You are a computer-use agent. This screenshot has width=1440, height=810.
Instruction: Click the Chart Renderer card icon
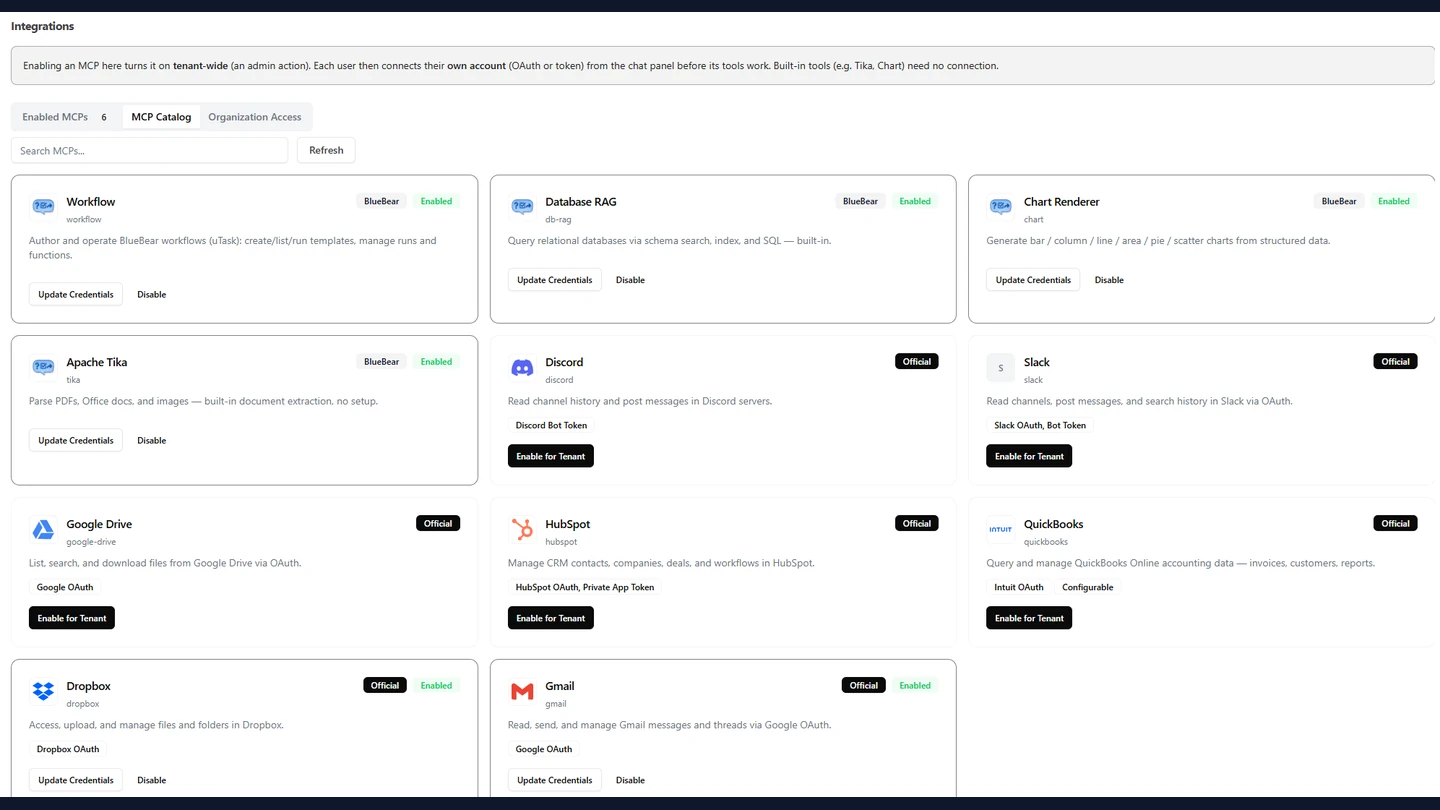[1001, 207]
